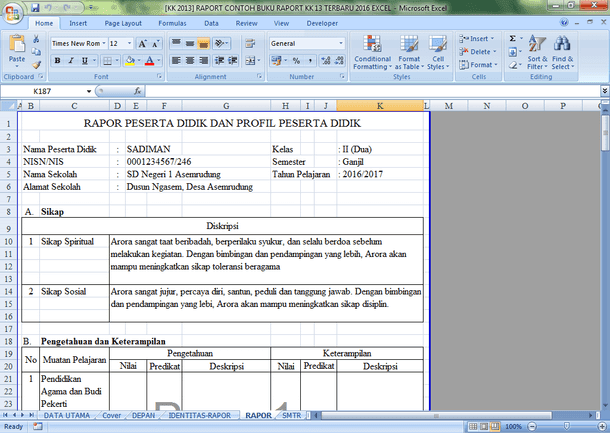Set Top Align for cell
This screenshot has width=610, height=433.
coord(176,43)
